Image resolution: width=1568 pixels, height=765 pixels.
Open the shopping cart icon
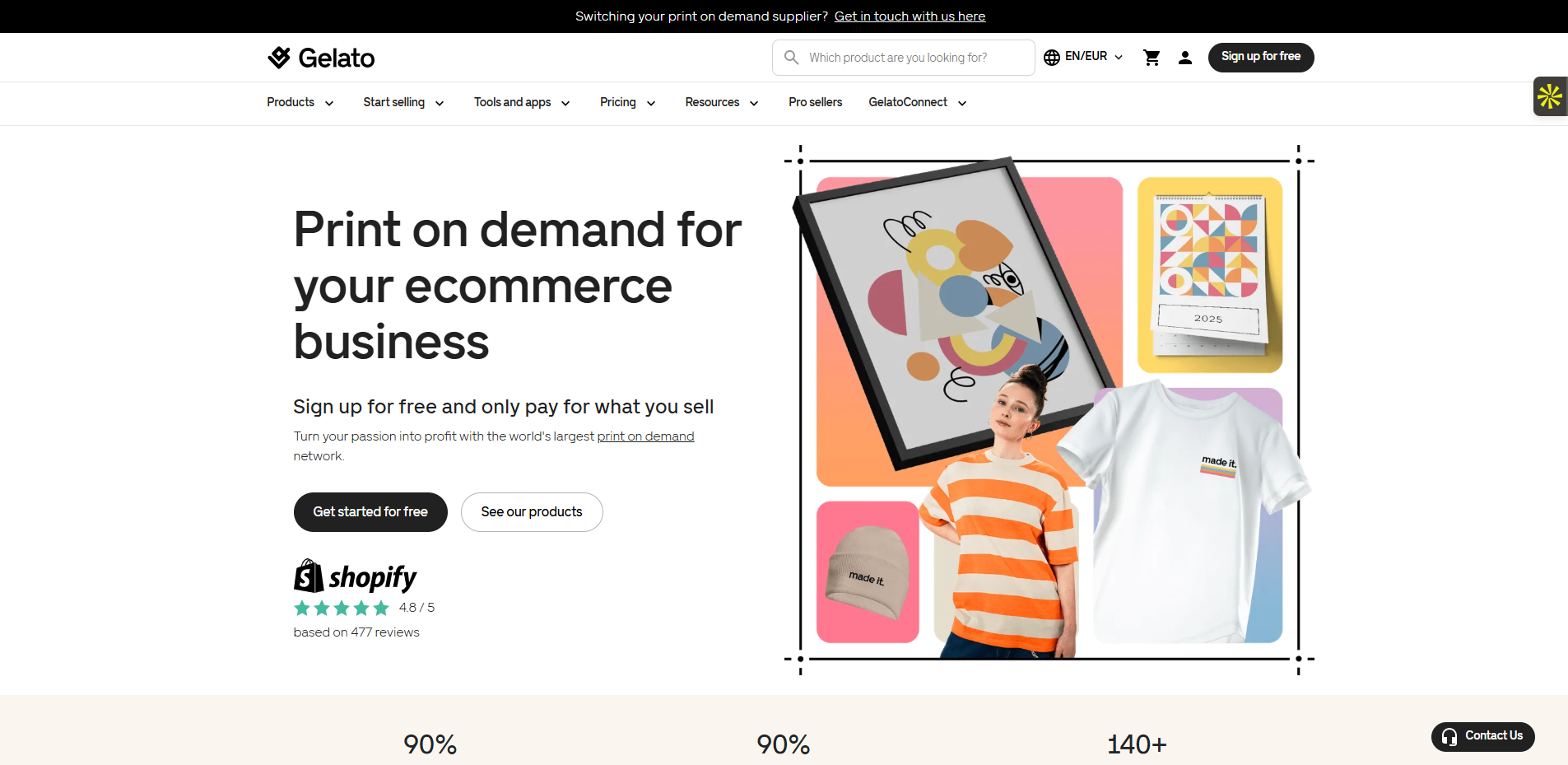click(x=1152, y=58)
